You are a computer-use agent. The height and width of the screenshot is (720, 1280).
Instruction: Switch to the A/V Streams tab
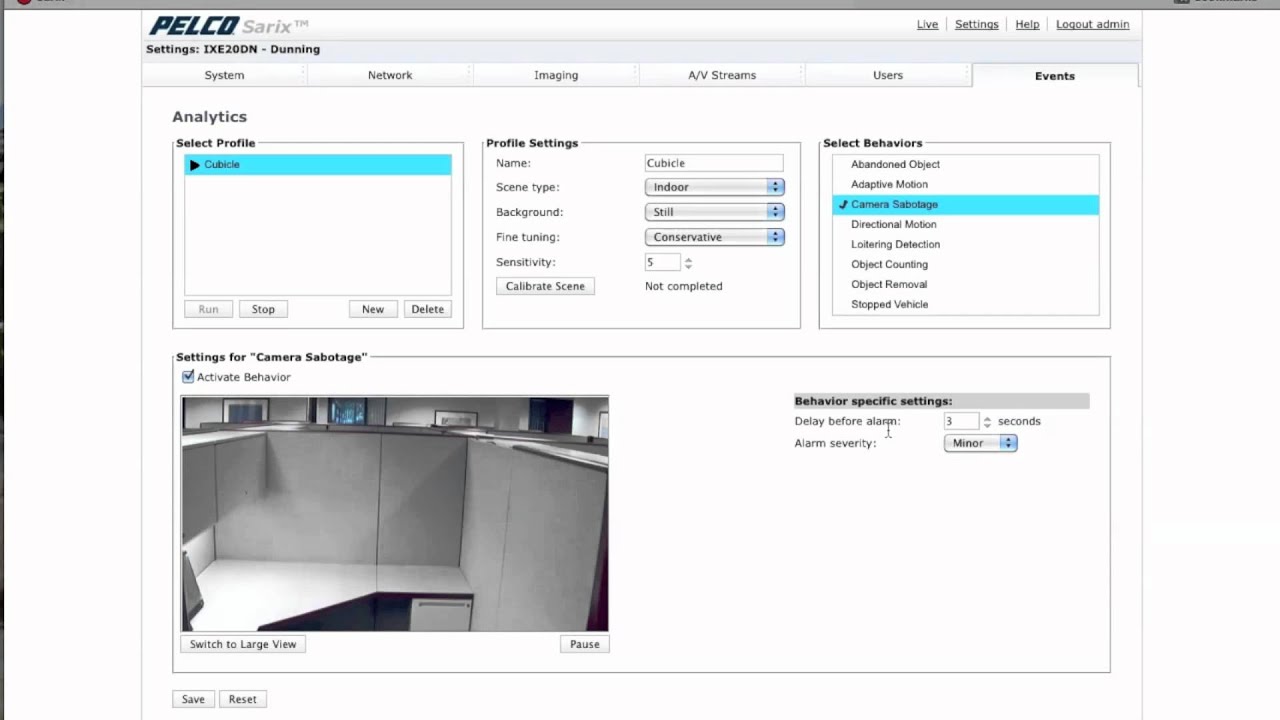722,75
